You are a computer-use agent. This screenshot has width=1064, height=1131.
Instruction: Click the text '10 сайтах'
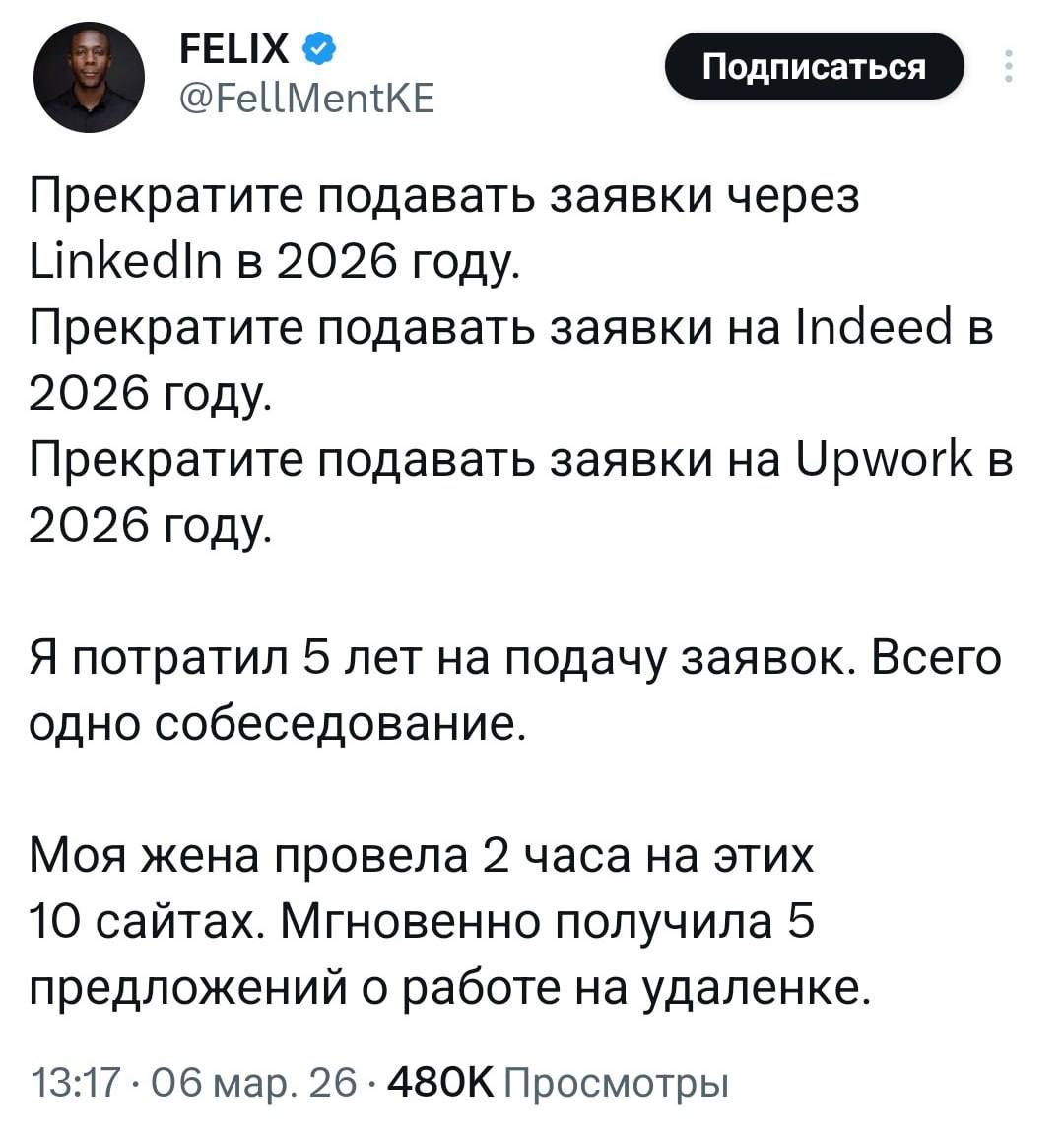[x=148, y=922]
